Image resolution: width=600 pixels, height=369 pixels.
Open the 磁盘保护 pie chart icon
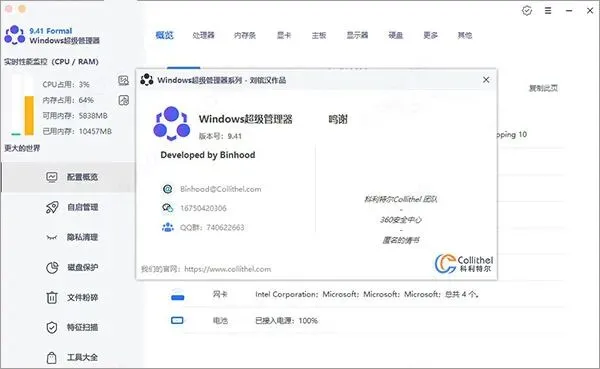click(x=52, y=267)
